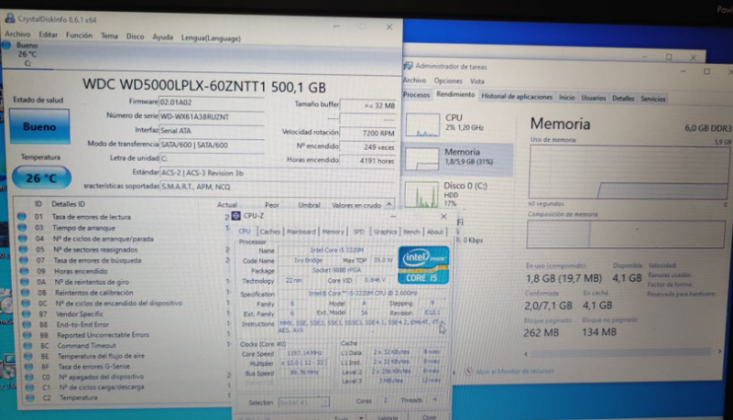Open Archivo menu in CrystalDiskInfo

17,34
